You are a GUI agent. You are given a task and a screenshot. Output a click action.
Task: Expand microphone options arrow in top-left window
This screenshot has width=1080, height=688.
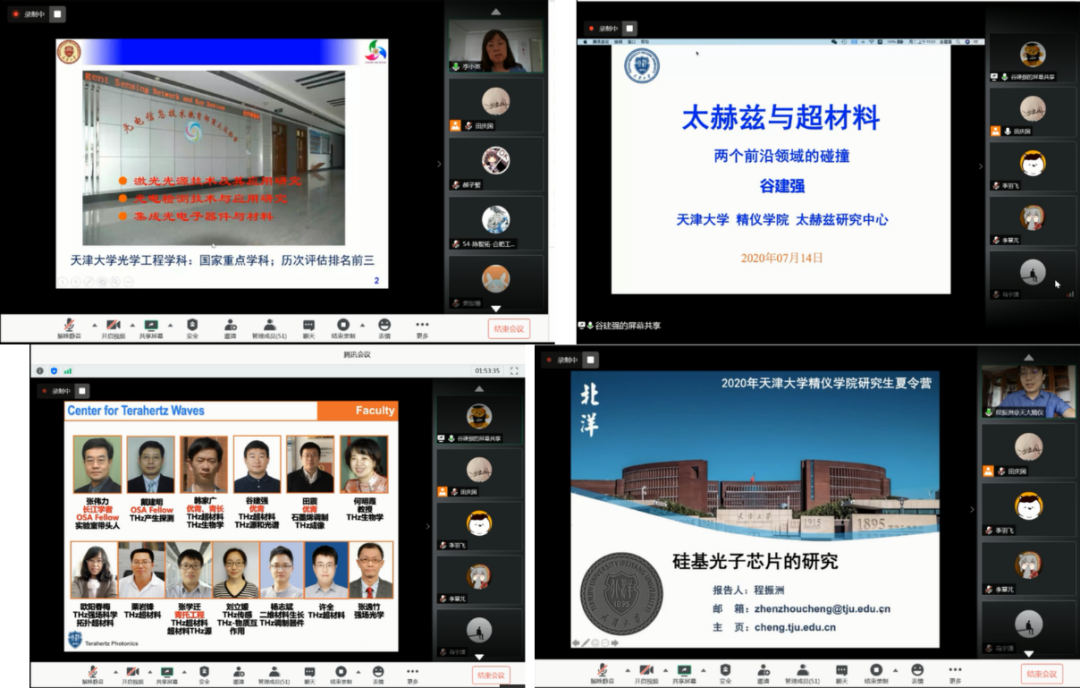pos(94,325)
